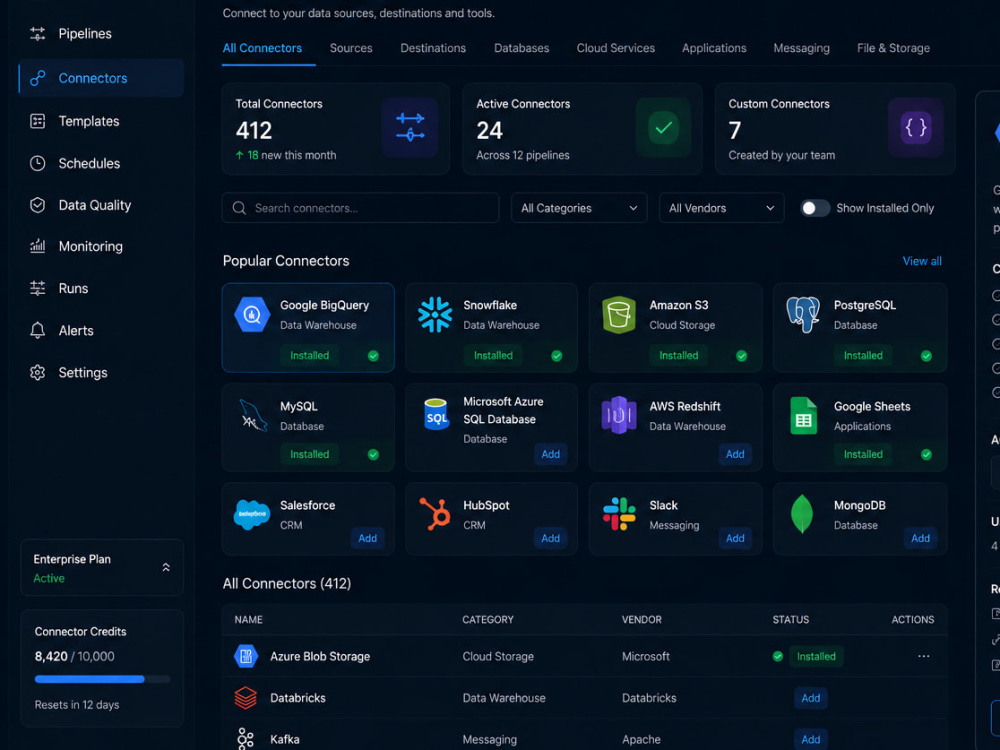Click the Snowflake logo

[x=435, y=314]
